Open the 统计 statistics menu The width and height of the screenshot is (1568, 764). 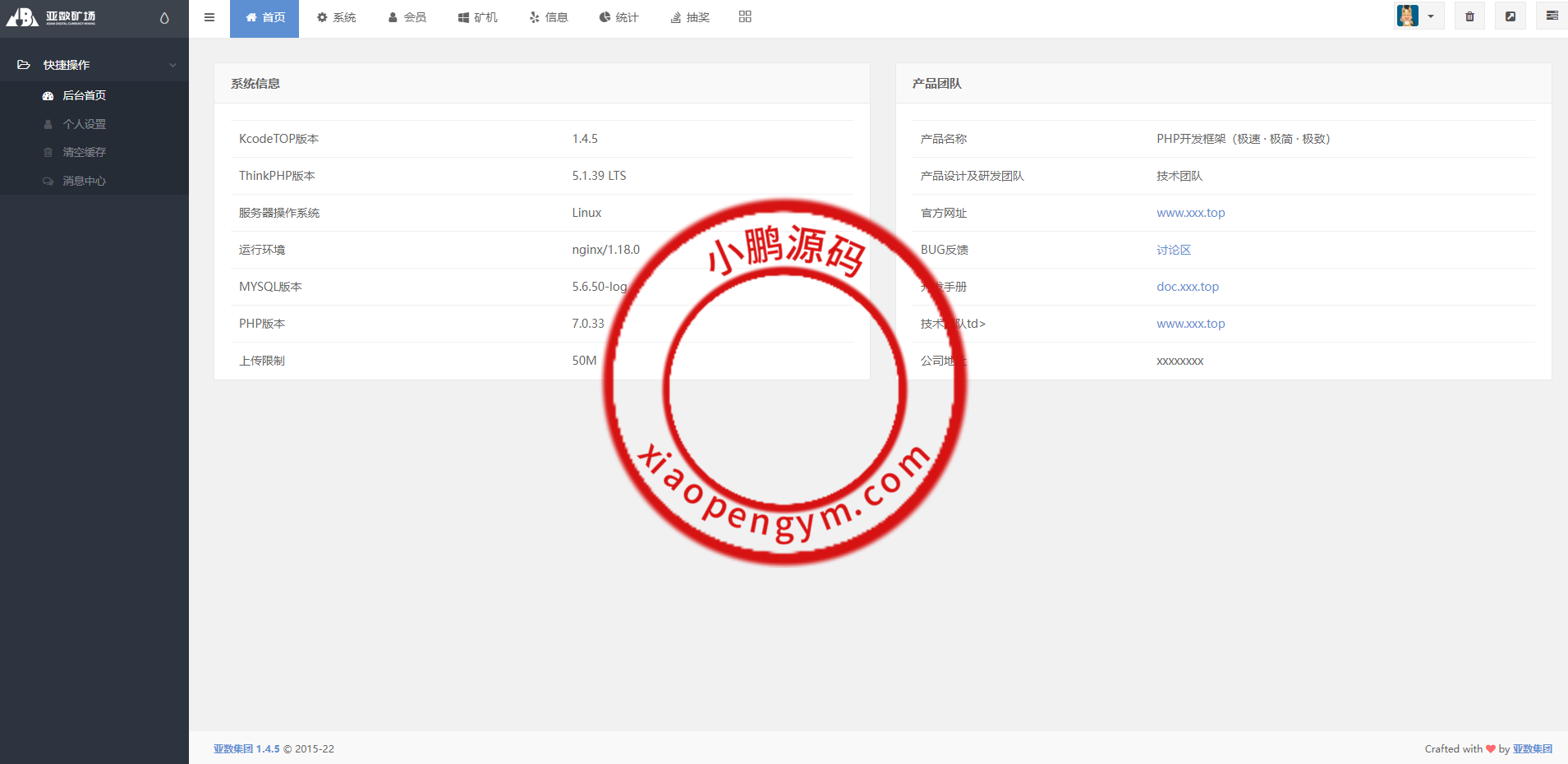618,18
